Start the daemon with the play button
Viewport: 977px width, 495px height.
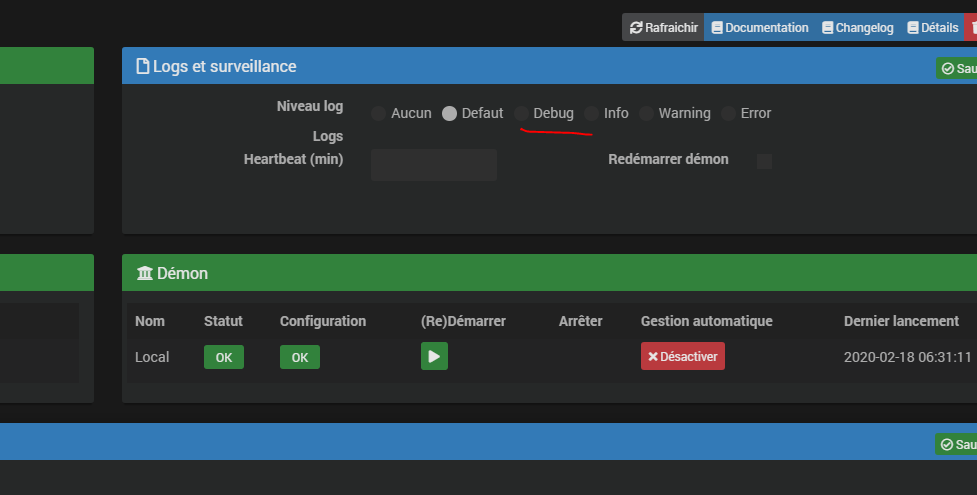(x=434, y=356)
